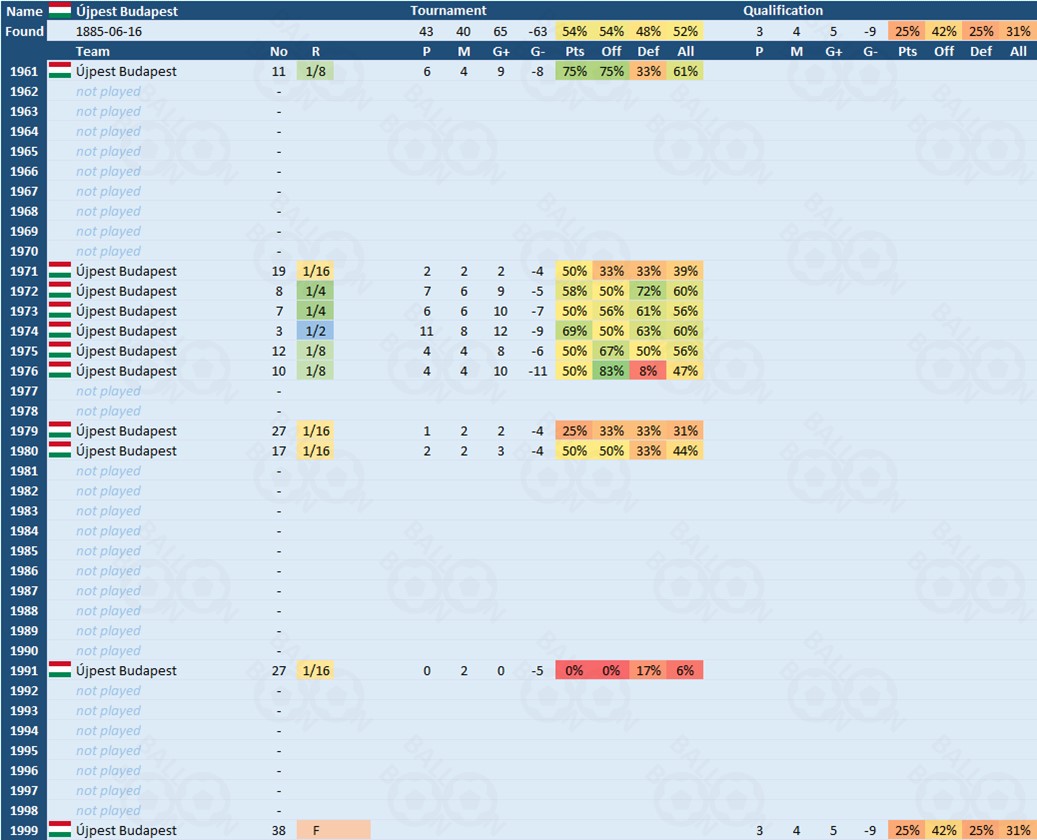Select the blue 1/2 round cell for 1974
Screen dimensions: 1037x840
(316, 331)
